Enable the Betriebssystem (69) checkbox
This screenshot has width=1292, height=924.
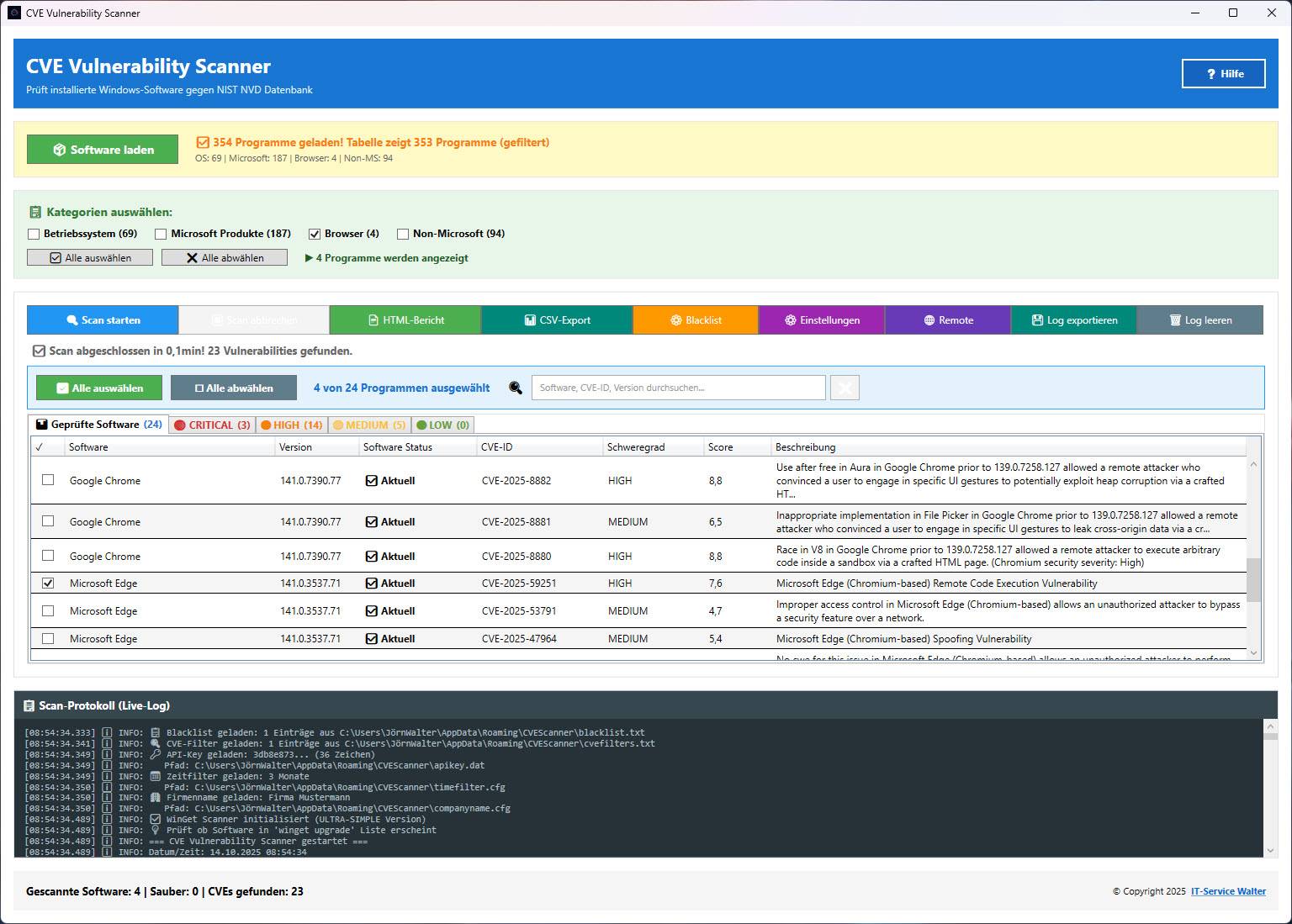(34, 235)
